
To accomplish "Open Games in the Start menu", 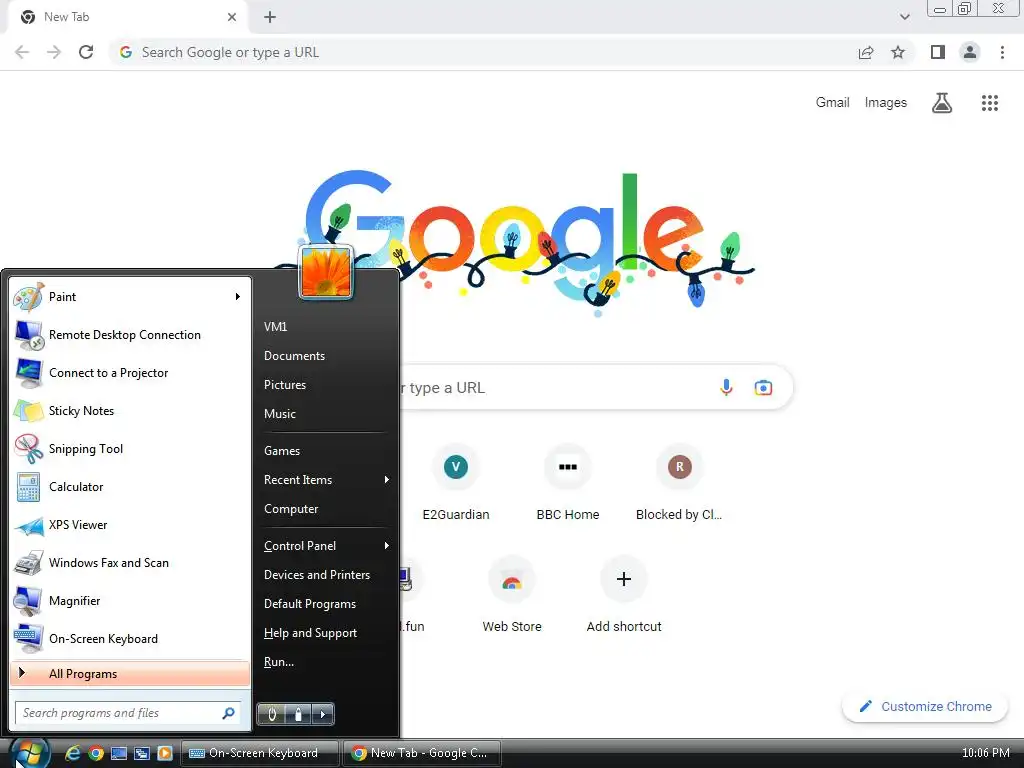I will (282, 451).
